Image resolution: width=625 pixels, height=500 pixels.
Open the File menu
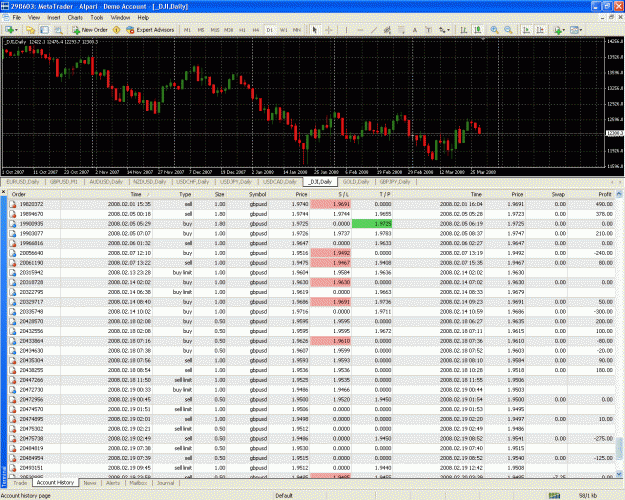pyautogui.click(x=17, y=18)
